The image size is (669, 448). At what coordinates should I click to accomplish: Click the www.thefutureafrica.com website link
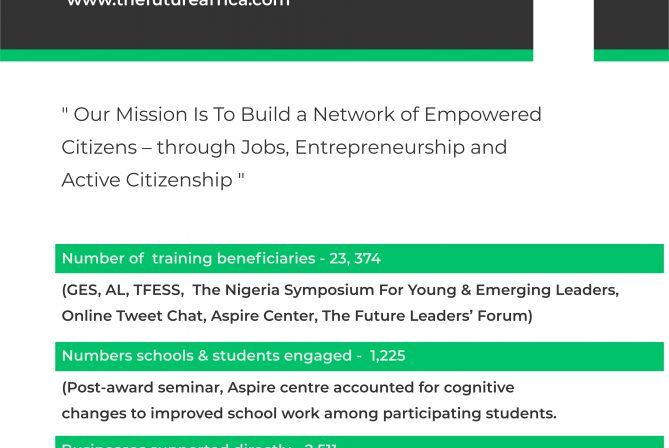coord(177,4)
